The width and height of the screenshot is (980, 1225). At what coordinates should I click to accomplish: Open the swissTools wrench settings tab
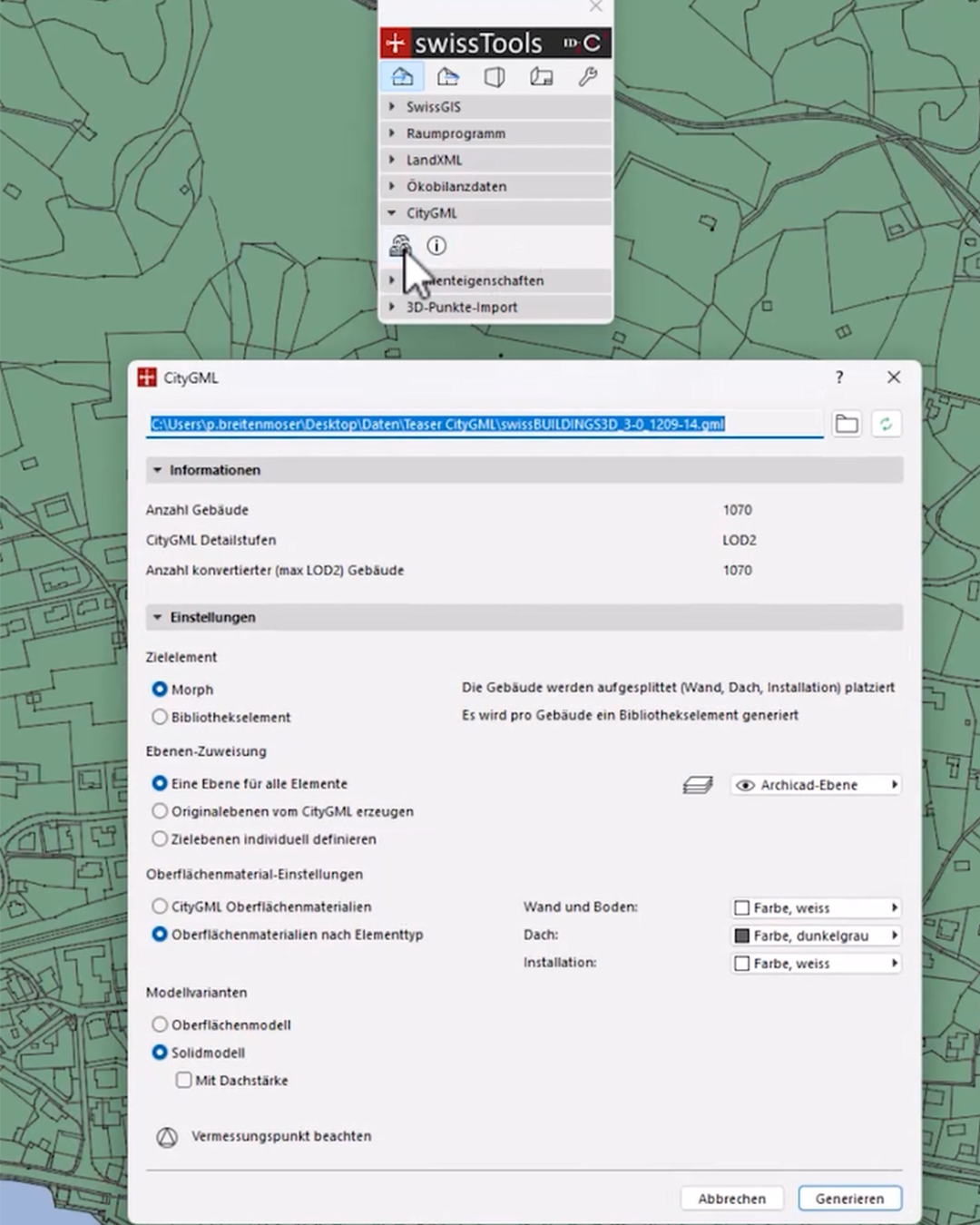(x=588, y=77)
